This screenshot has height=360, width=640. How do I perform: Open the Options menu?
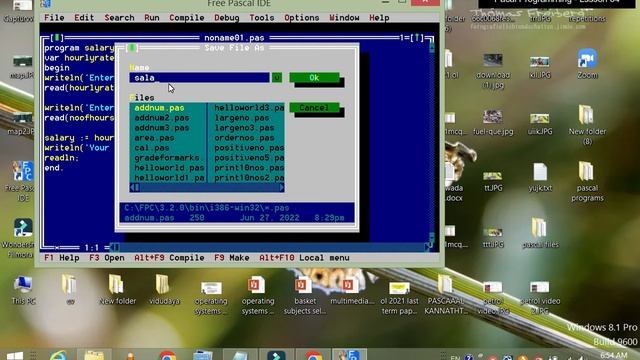[x=302, y=18]
